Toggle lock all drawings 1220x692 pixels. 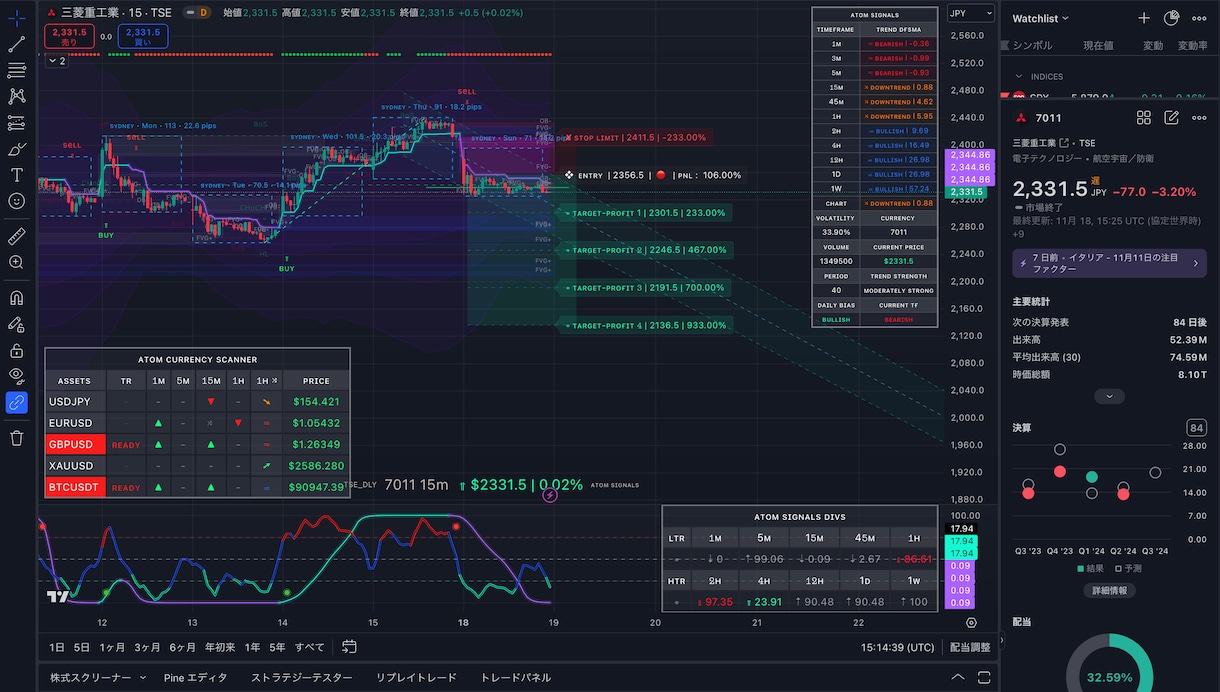click(16, 350)
